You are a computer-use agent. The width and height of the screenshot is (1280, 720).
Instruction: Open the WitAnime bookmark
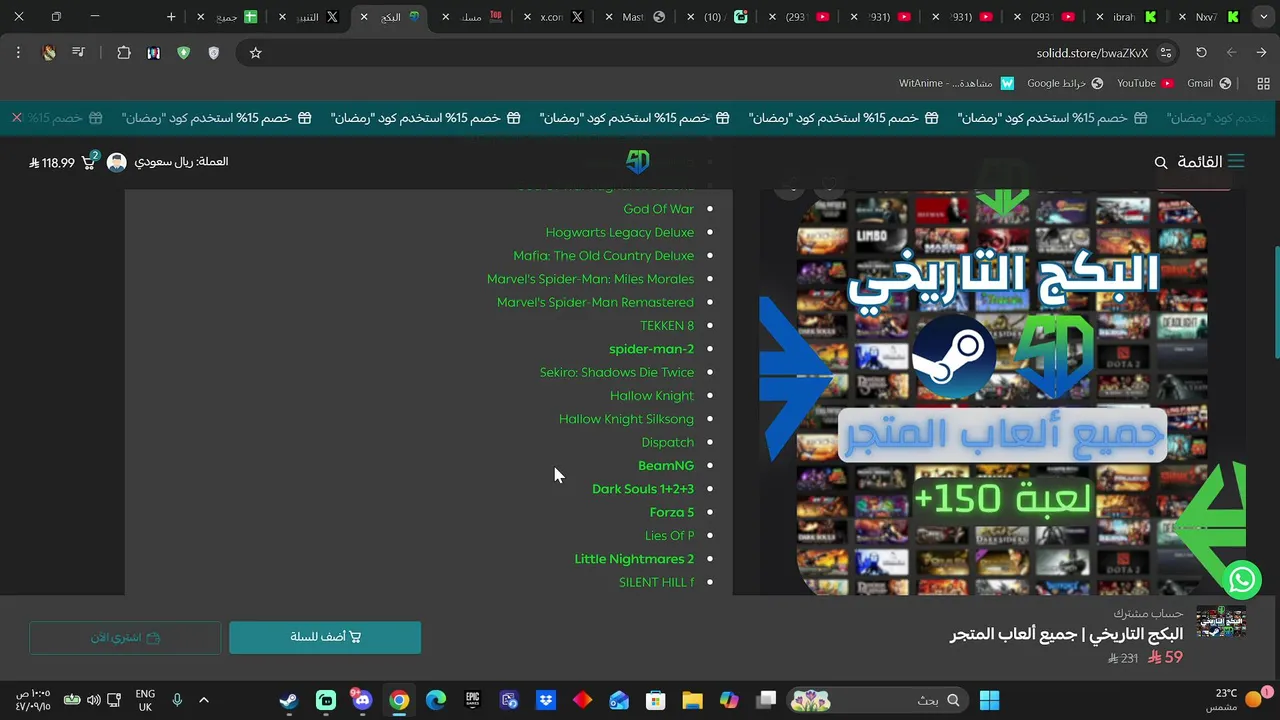click(x=956, y=83)
